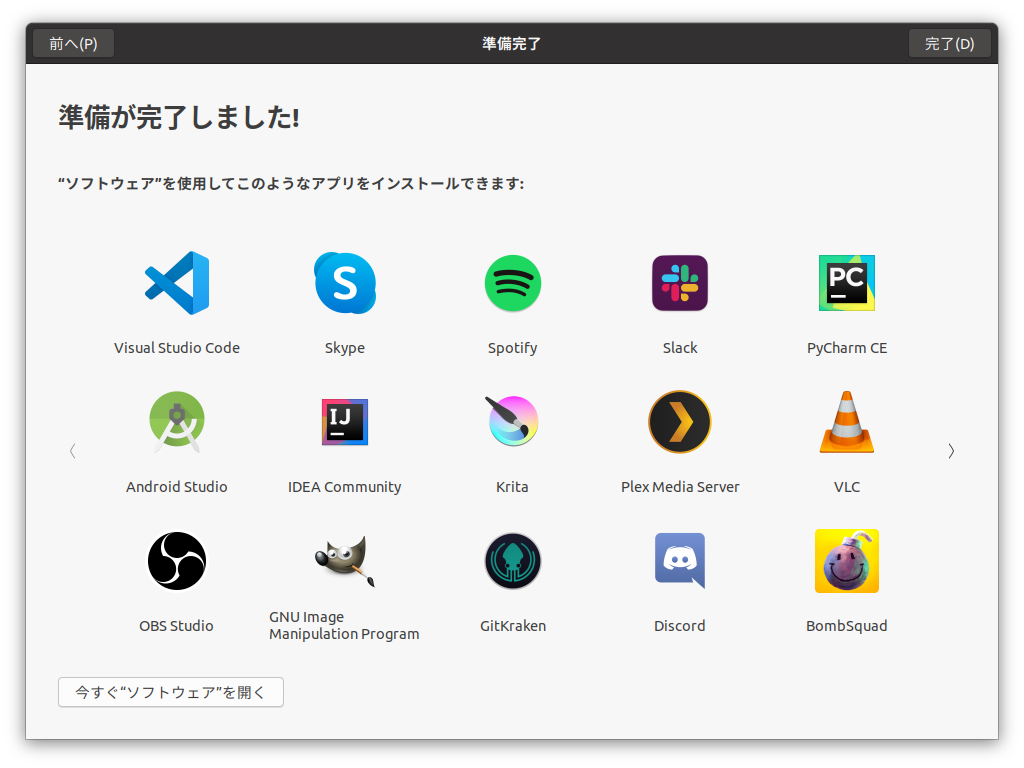Open the OBS Studio icon
This screenshot has width=1024, height=768.
coord(177,561)
